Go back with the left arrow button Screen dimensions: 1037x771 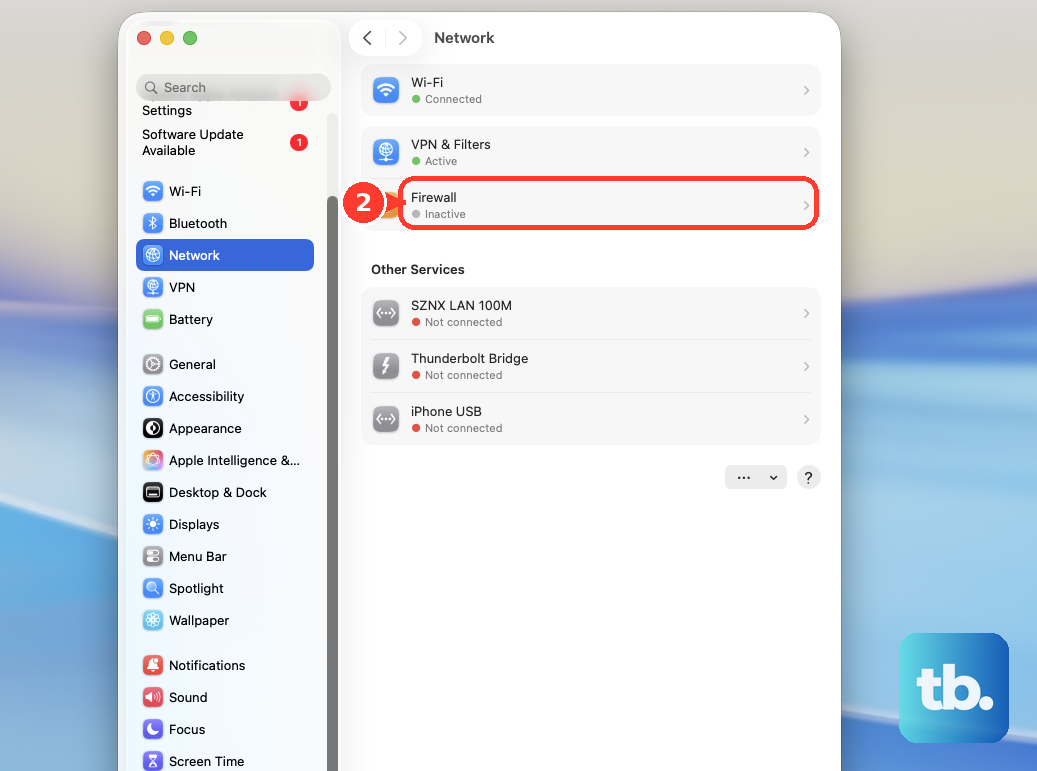pyautogui.click(x=368, y=38)
